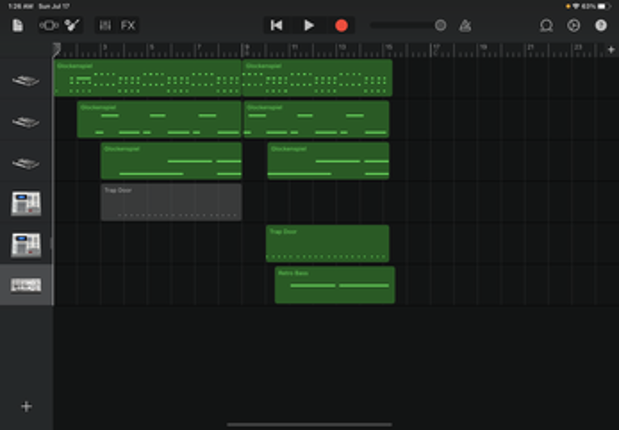Play the song
Image resolution: width=619 pixels, height=430 pixels.
pyautogui.click(x=309, y=26)
